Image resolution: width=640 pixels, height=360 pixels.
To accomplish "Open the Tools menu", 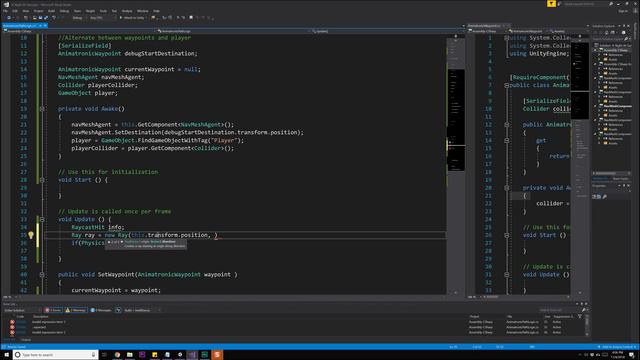I will pyautogui.click(x=103, y=11).
